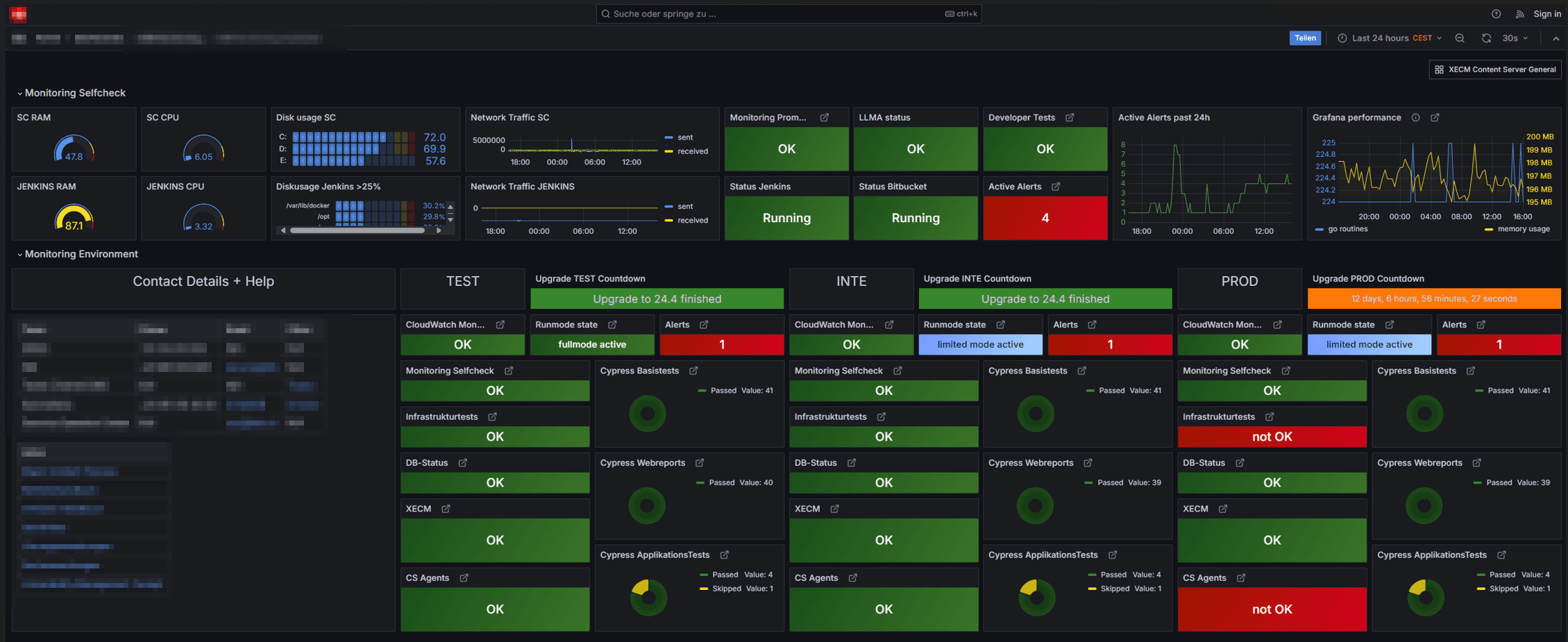Toggle 'sent' series in Network Traffic JENKINS legend

685,206
